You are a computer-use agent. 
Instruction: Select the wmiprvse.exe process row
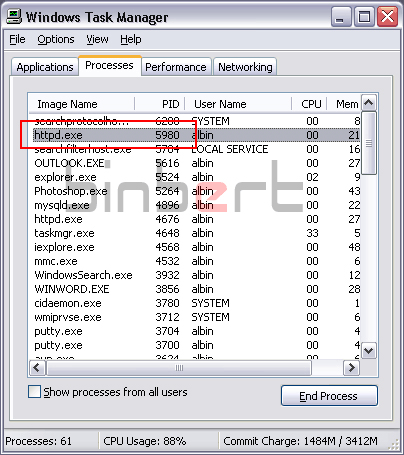tap(196, 317)
